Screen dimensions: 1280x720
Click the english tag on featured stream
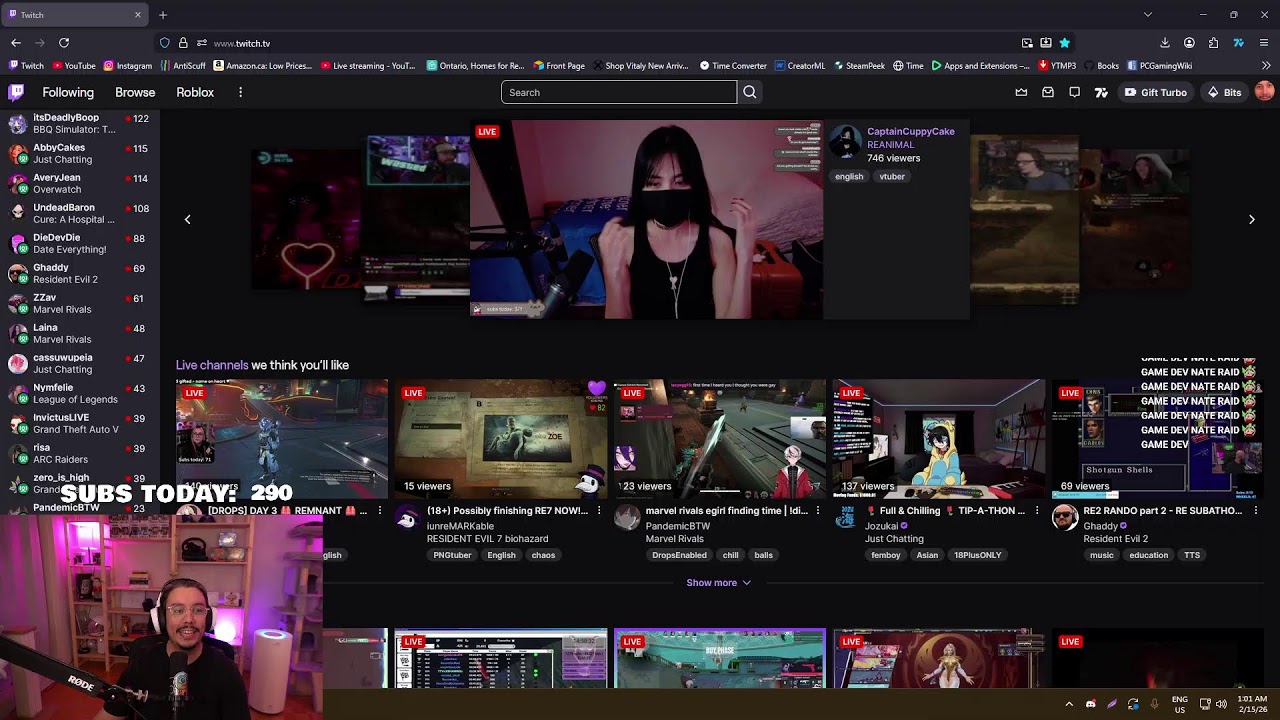click(849, 177)
